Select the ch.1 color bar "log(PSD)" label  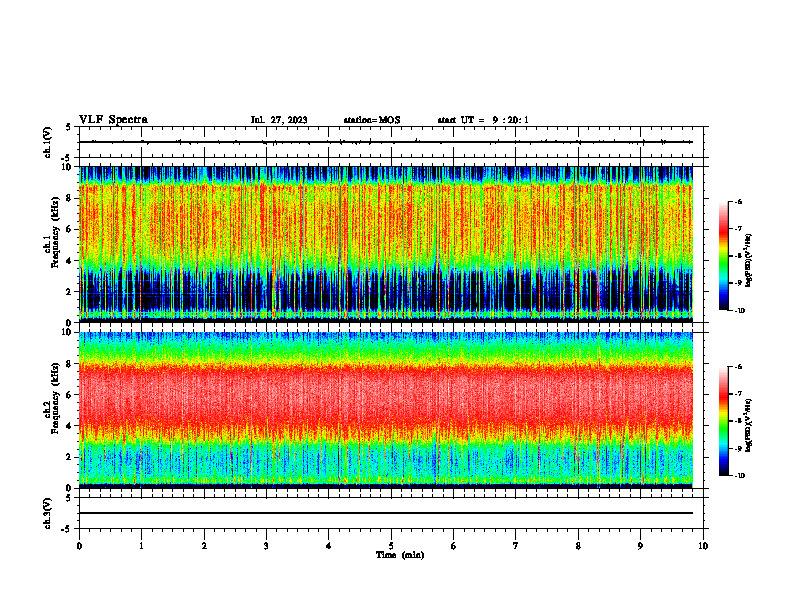749,261
